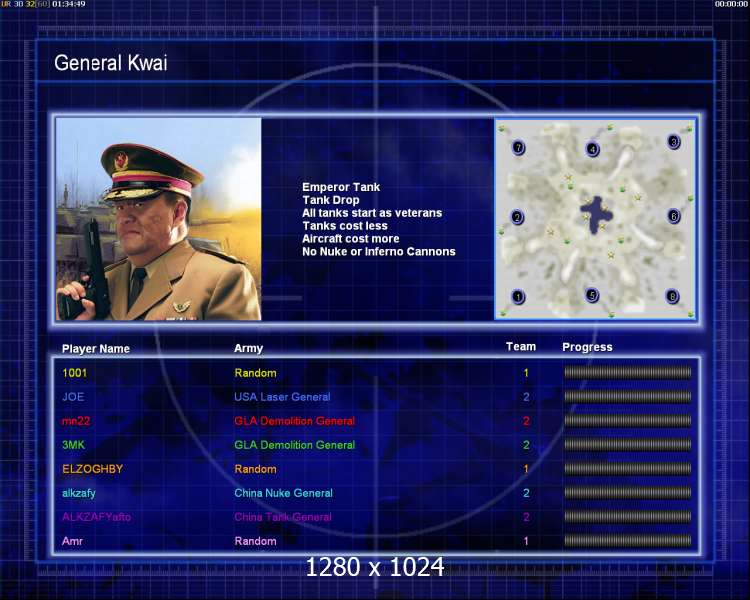Click the progress bar for player 1001
This screenshot has width=750, height=600.
coord(628,373)
